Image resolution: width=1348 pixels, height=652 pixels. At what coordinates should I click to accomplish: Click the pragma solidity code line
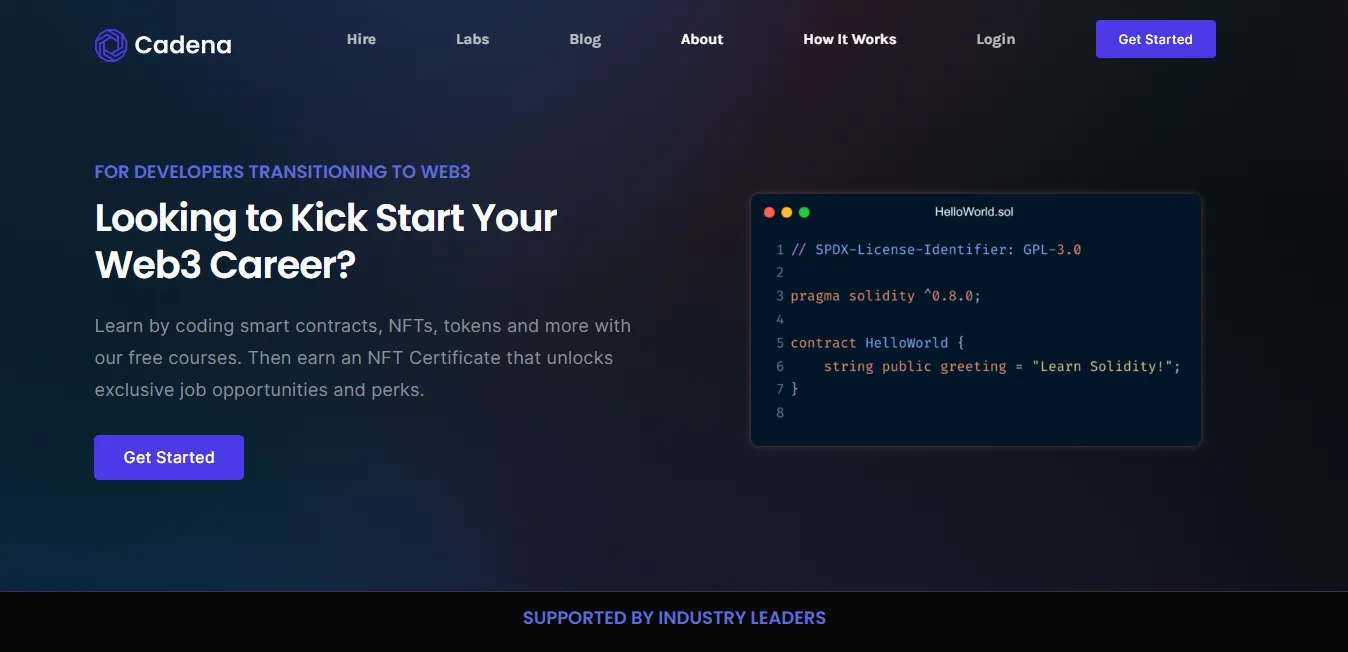(x=885, y=296)
